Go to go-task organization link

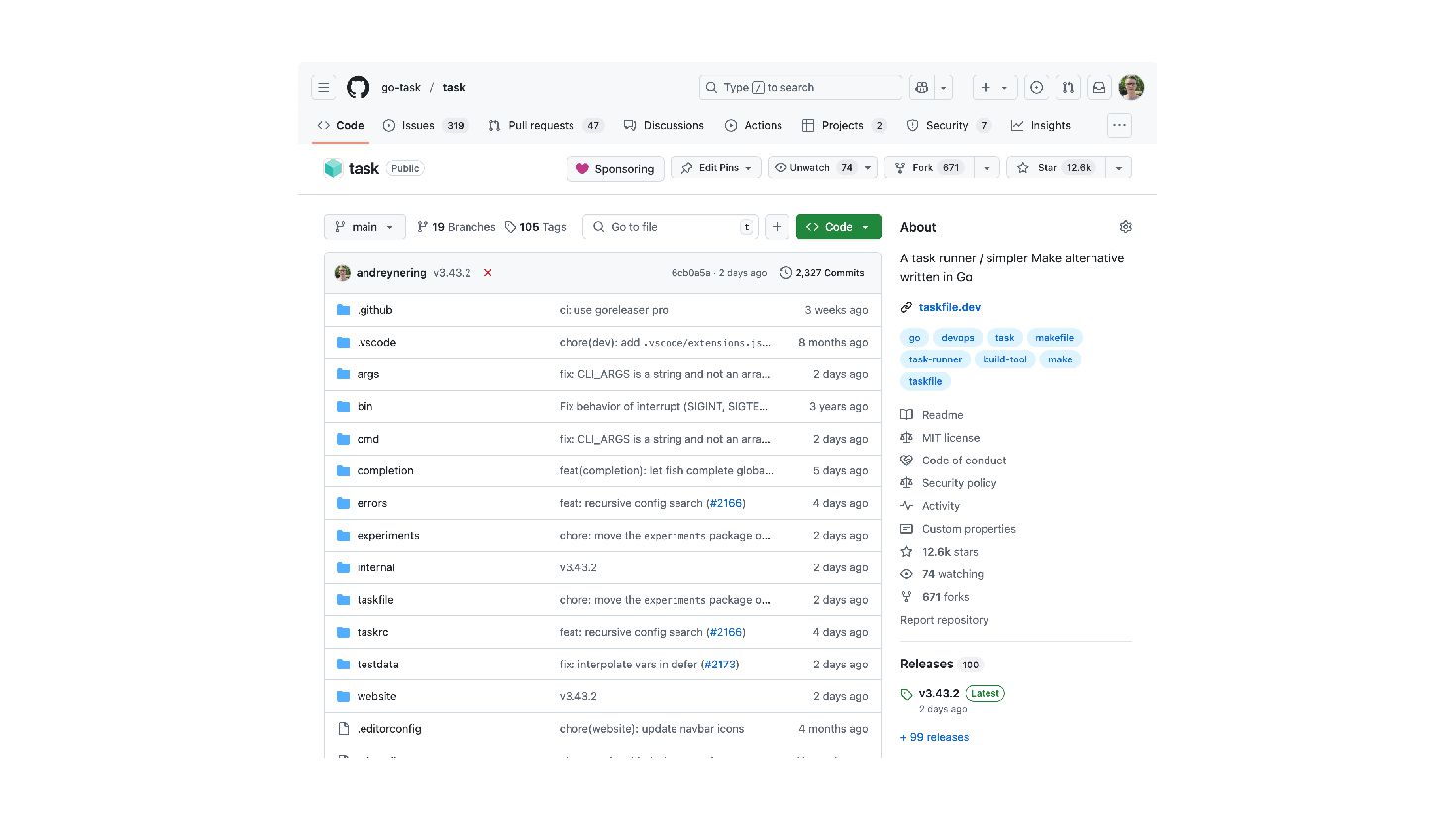401,87
